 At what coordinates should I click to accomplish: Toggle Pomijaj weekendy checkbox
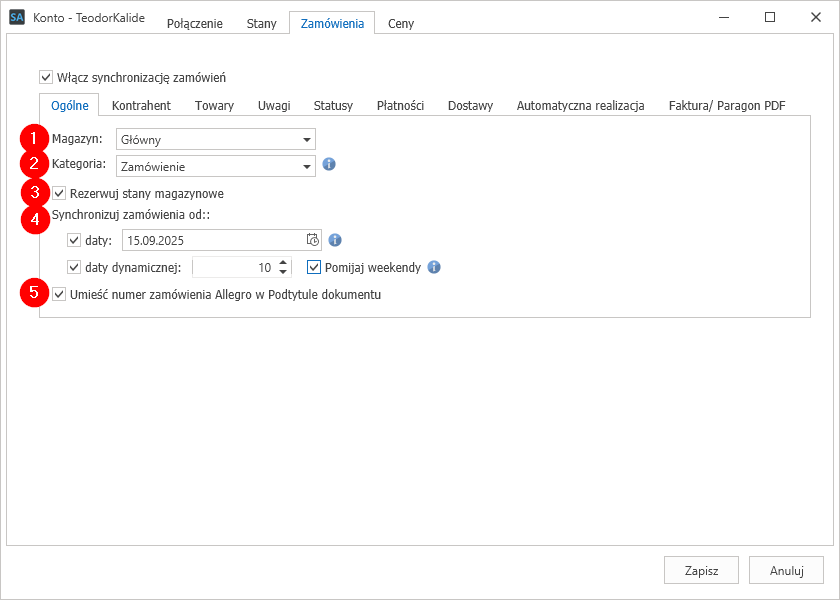pos(314,267)
